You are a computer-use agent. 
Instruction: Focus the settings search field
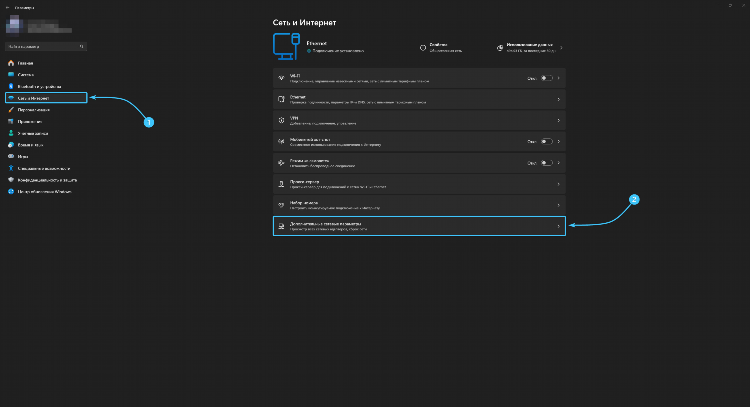pyautogui.click(x=46, y=46)
